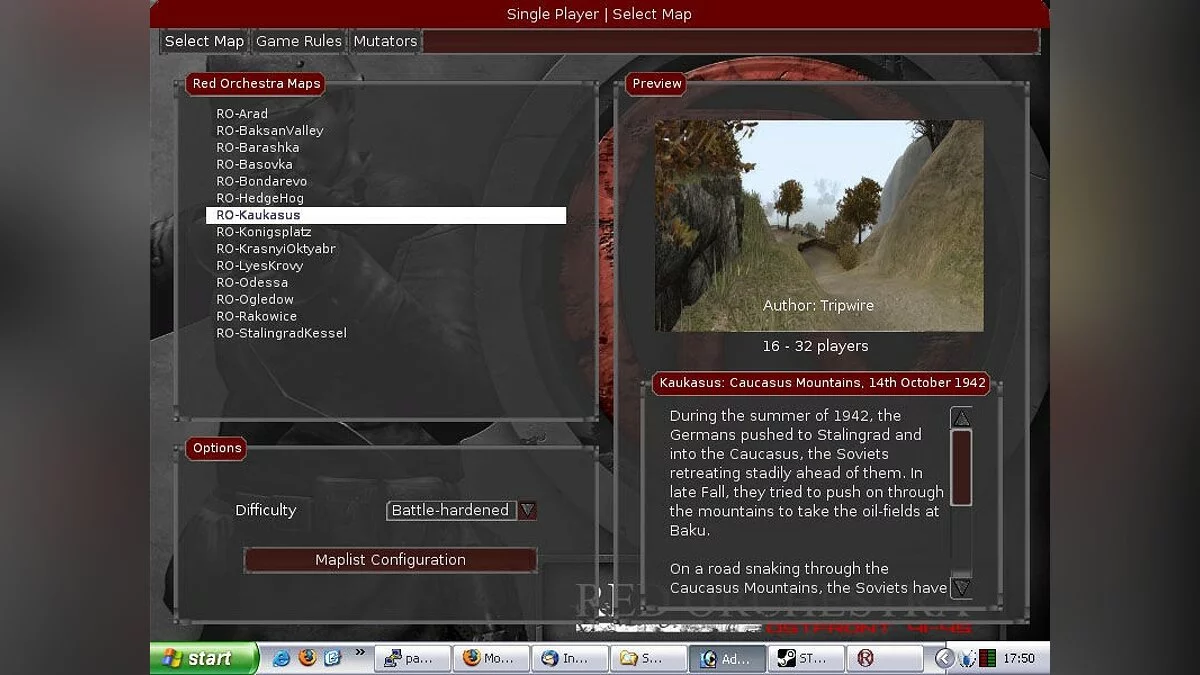This screenshot has height=675, width=1200.
Task: Click the map description scrollbar thumb
Action: (x=961, y=467)
